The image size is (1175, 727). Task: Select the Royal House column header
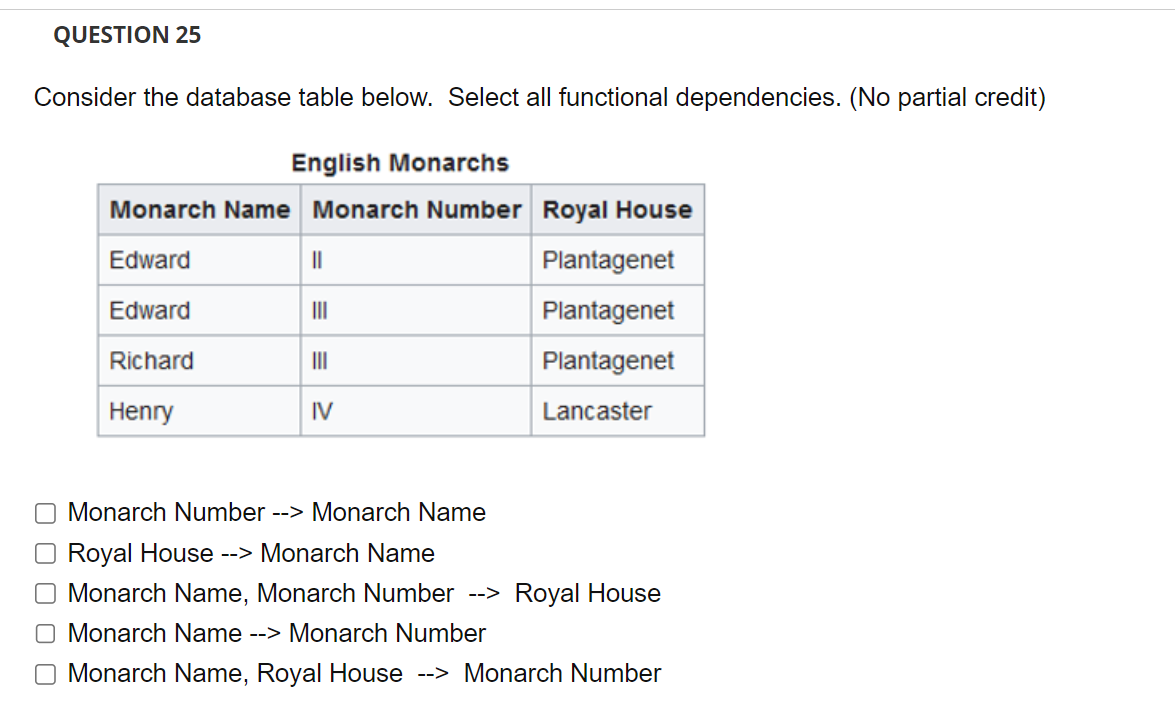click(x=617, y=210)
